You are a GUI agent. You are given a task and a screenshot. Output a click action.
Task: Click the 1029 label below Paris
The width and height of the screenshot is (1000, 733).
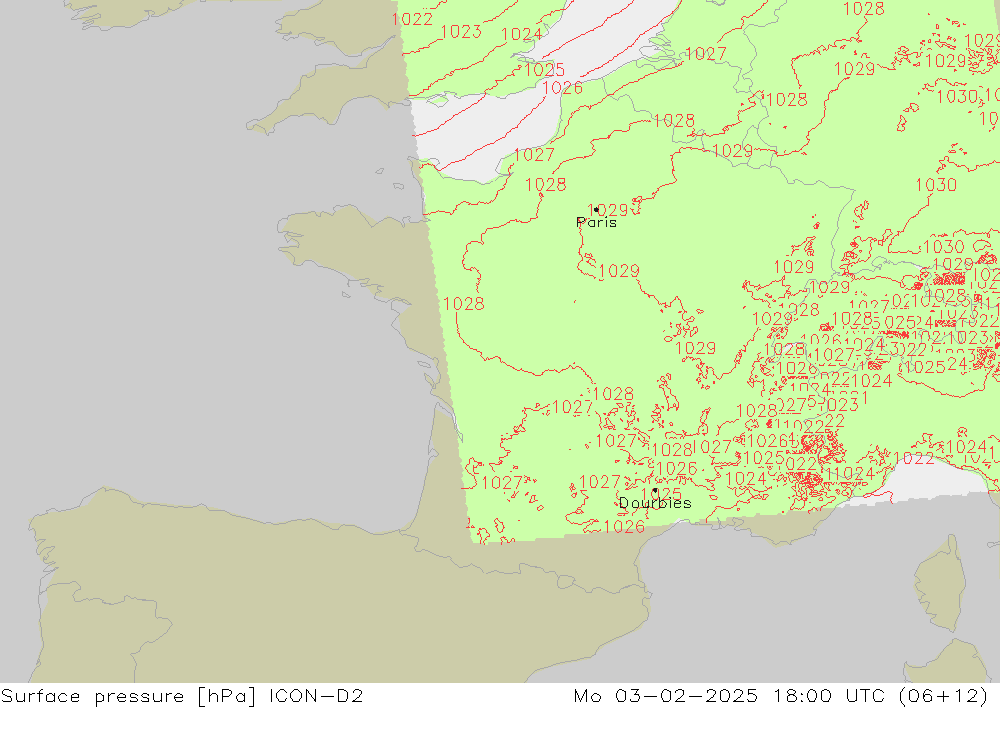(x=619, y=271)
